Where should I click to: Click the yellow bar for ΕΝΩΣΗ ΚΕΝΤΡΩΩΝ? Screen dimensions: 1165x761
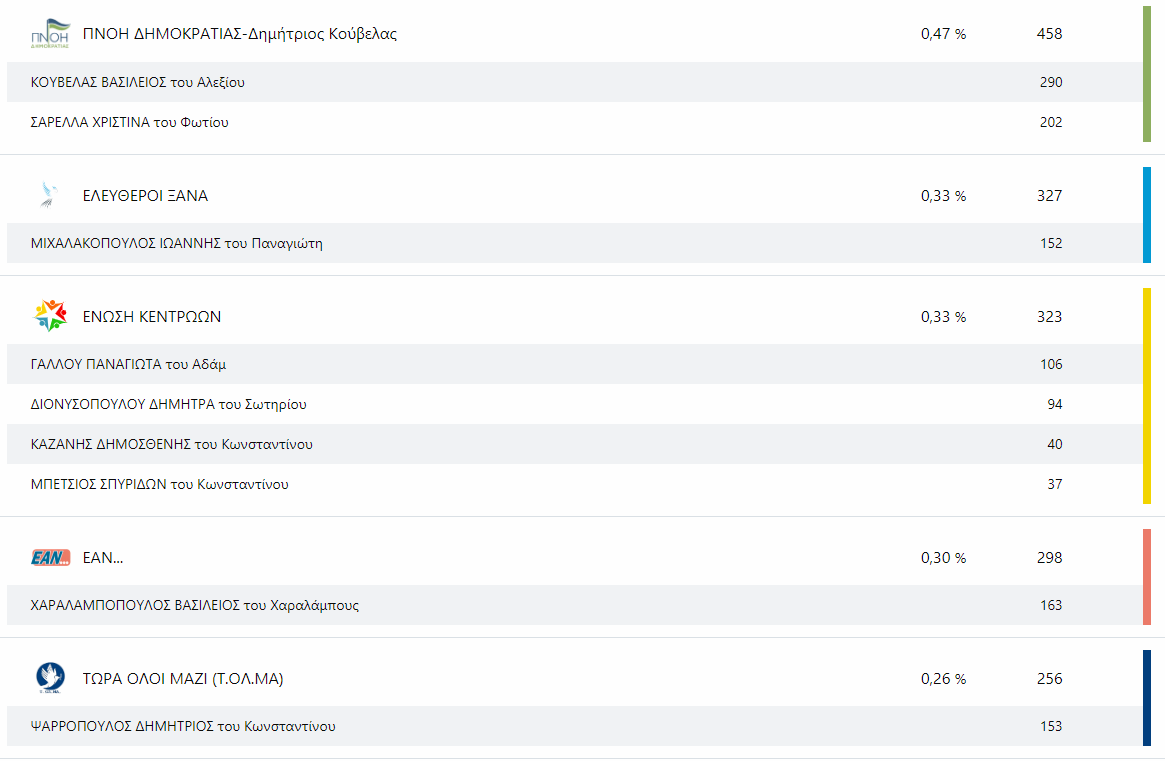click(x=1146, y=395)
